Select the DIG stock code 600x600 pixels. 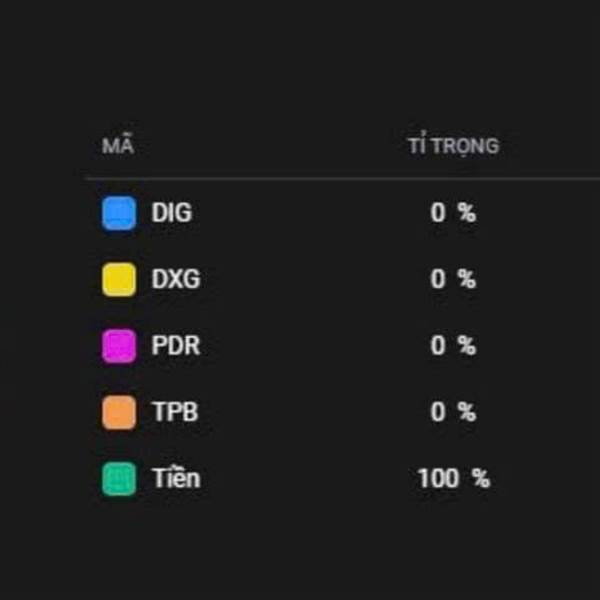171,212
